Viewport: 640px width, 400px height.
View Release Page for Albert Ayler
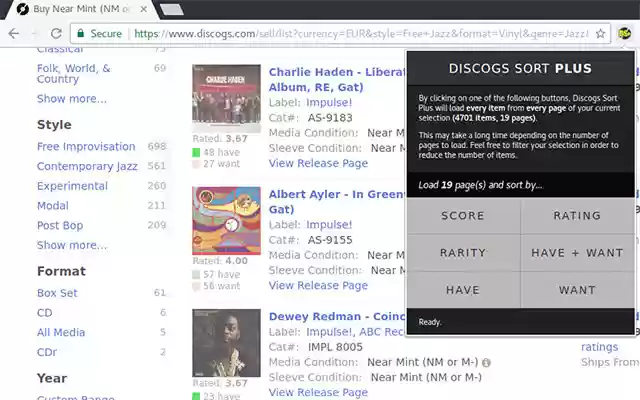(x=318, y=285)
